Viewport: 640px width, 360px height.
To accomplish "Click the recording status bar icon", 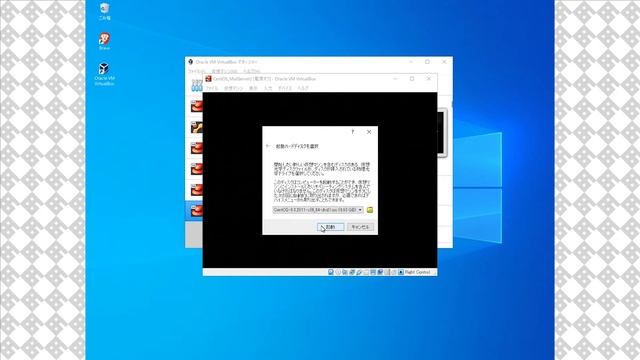I will coord(380,272).
